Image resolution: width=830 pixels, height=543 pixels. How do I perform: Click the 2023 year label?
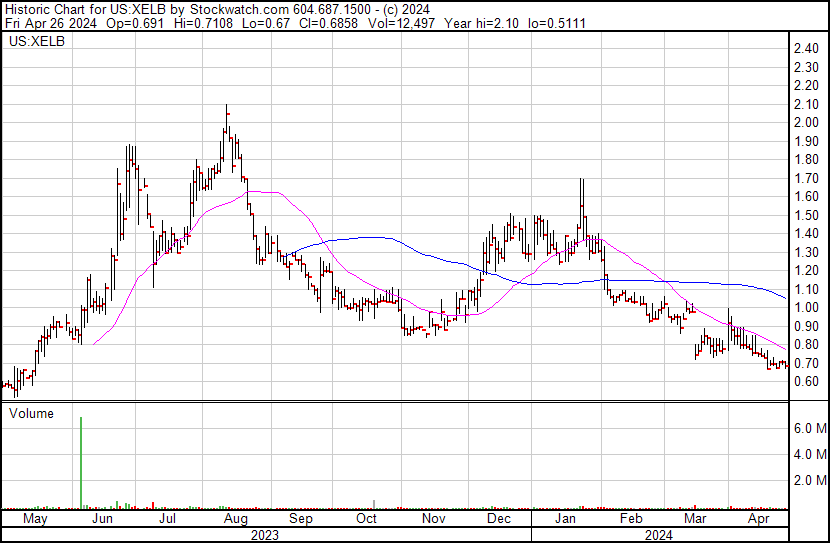click(264, 534)
